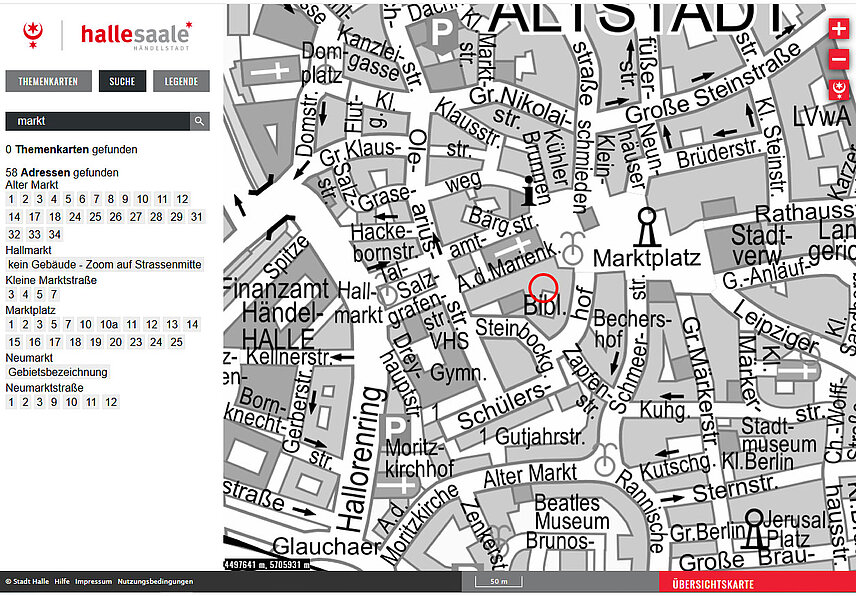
Task: Choose Gebietsbezeichnung under Neumarkt
Action: (x=57, y=372)
